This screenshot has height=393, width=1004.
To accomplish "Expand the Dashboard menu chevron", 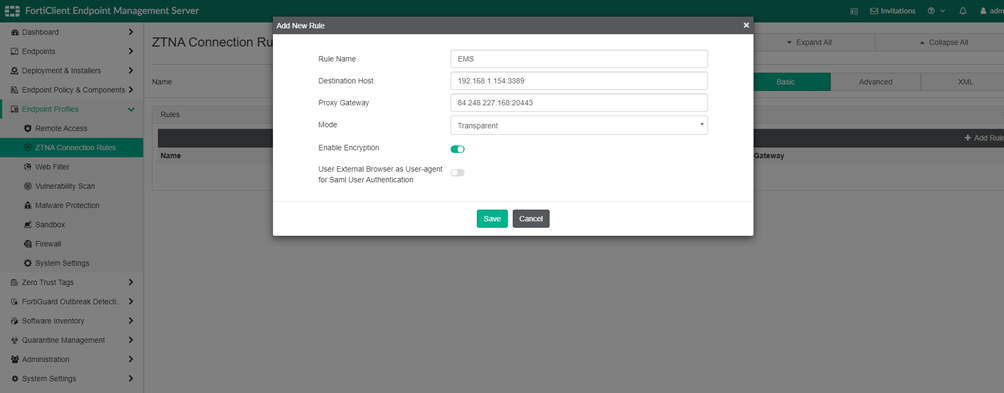I will click(x=131, y=32).
